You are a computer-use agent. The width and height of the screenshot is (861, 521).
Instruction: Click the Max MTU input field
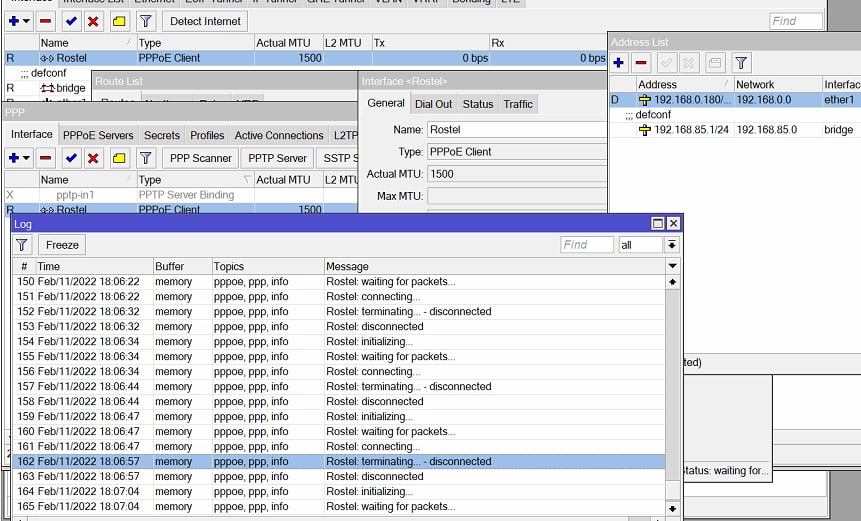(517, 196)
